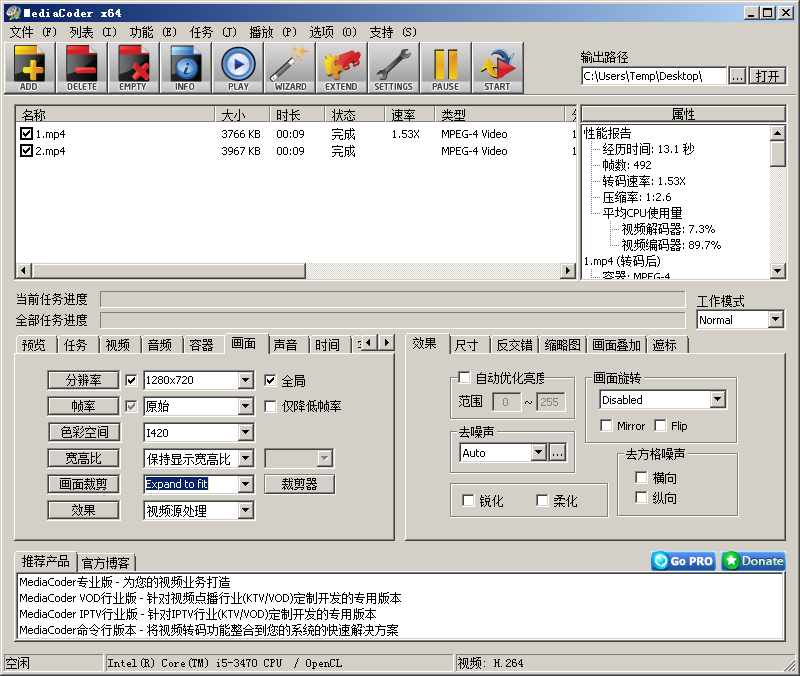Open the 工作模式 Normal dropdown
The height and width of the screenshot is (676, 800).
click(776, 320)
